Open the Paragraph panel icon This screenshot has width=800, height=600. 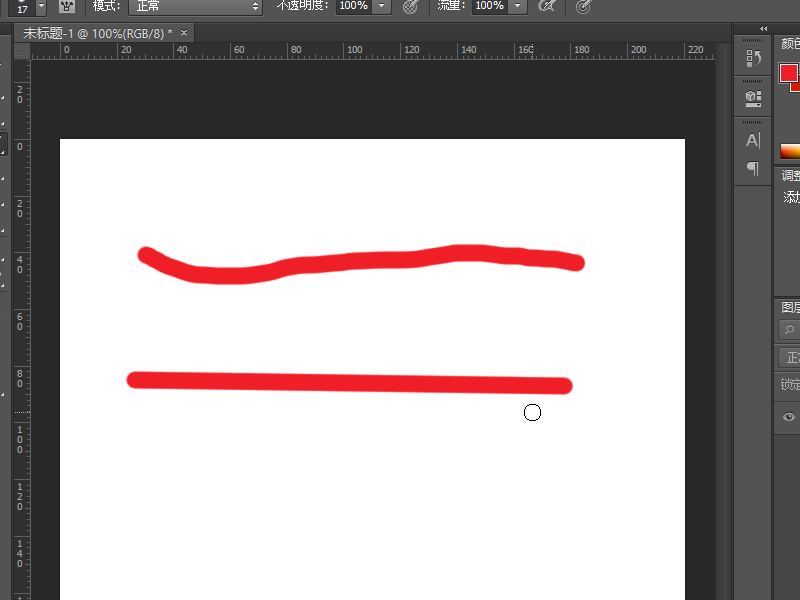(753, 169)
